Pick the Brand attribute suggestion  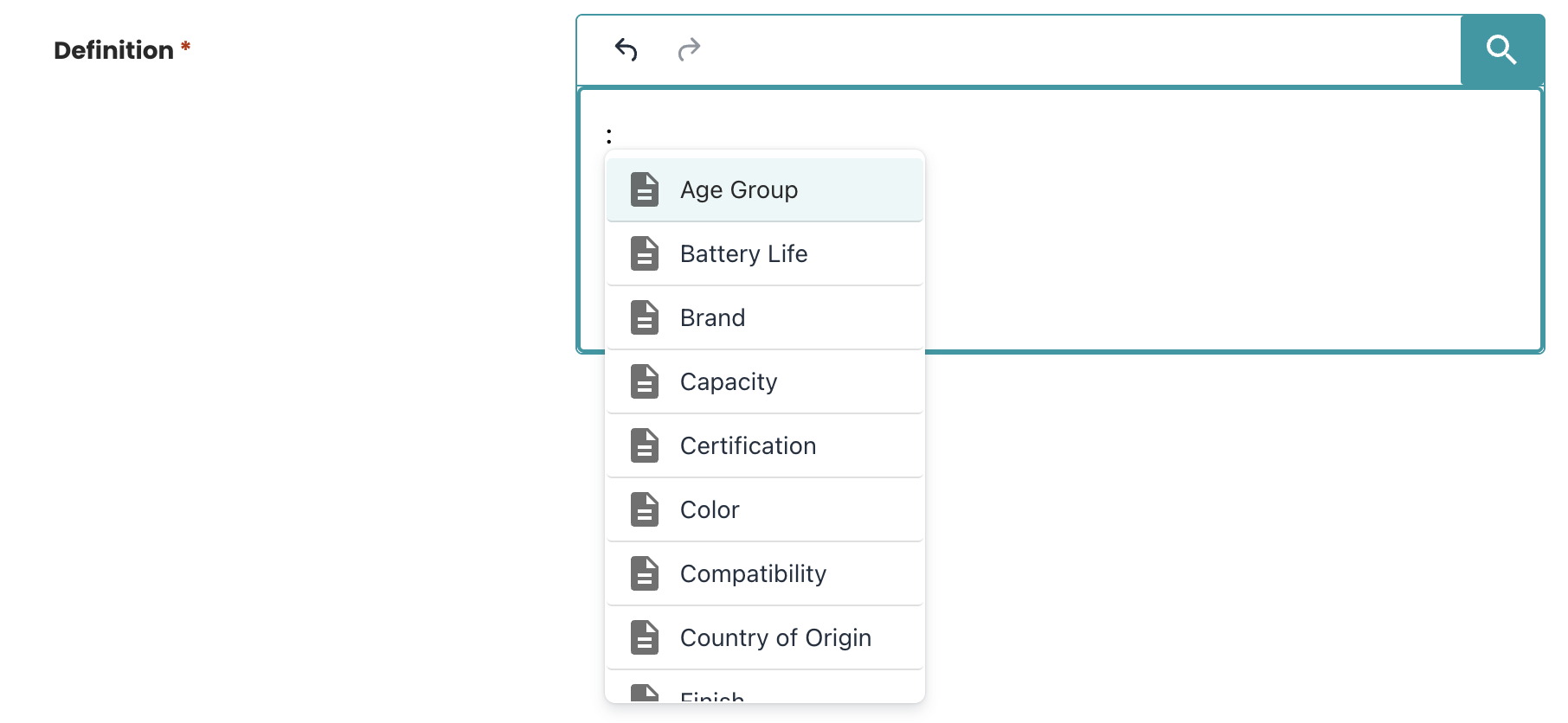click(x=712, y=318)
